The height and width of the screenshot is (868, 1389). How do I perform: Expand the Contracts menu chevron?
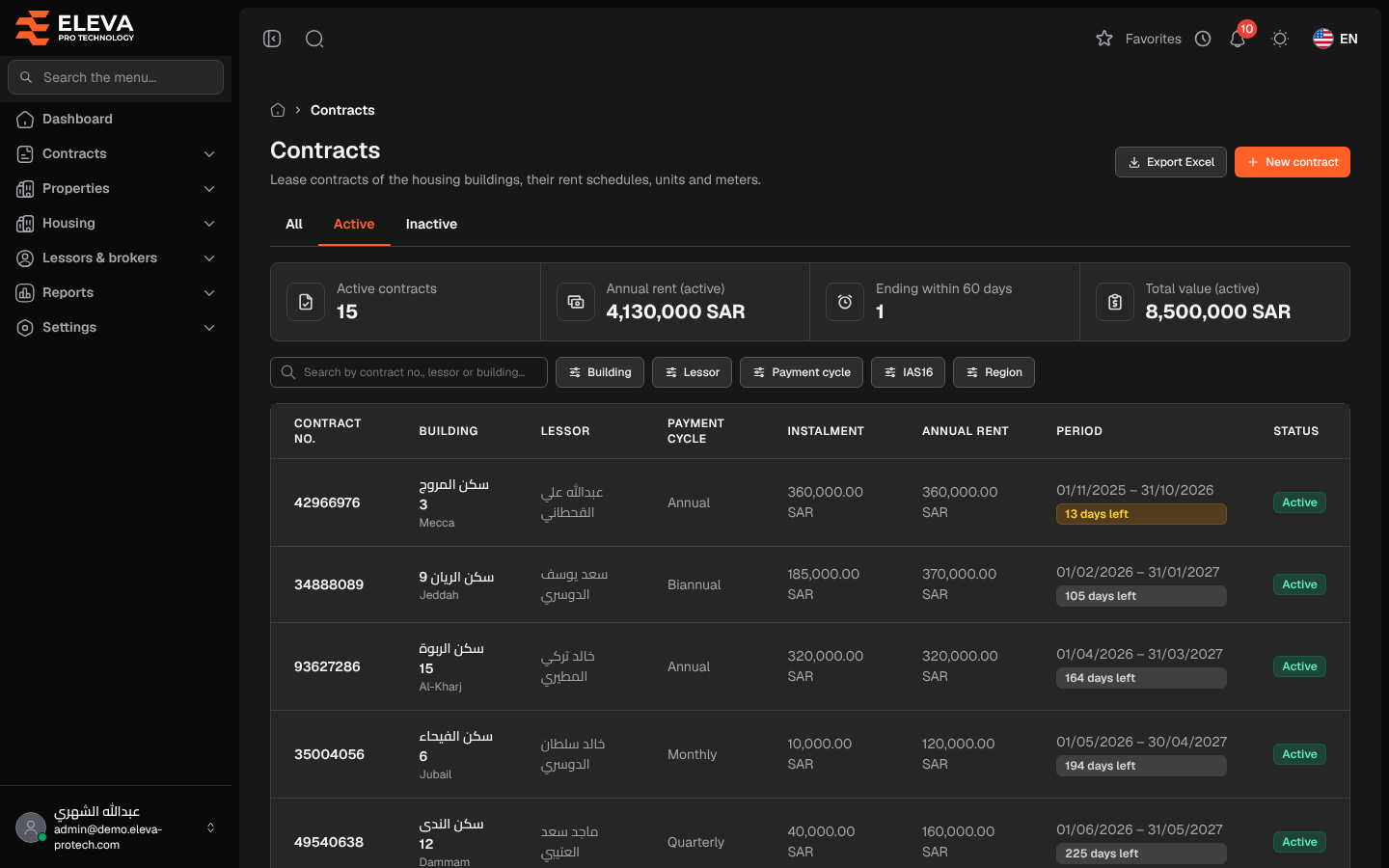pos(209,154)
